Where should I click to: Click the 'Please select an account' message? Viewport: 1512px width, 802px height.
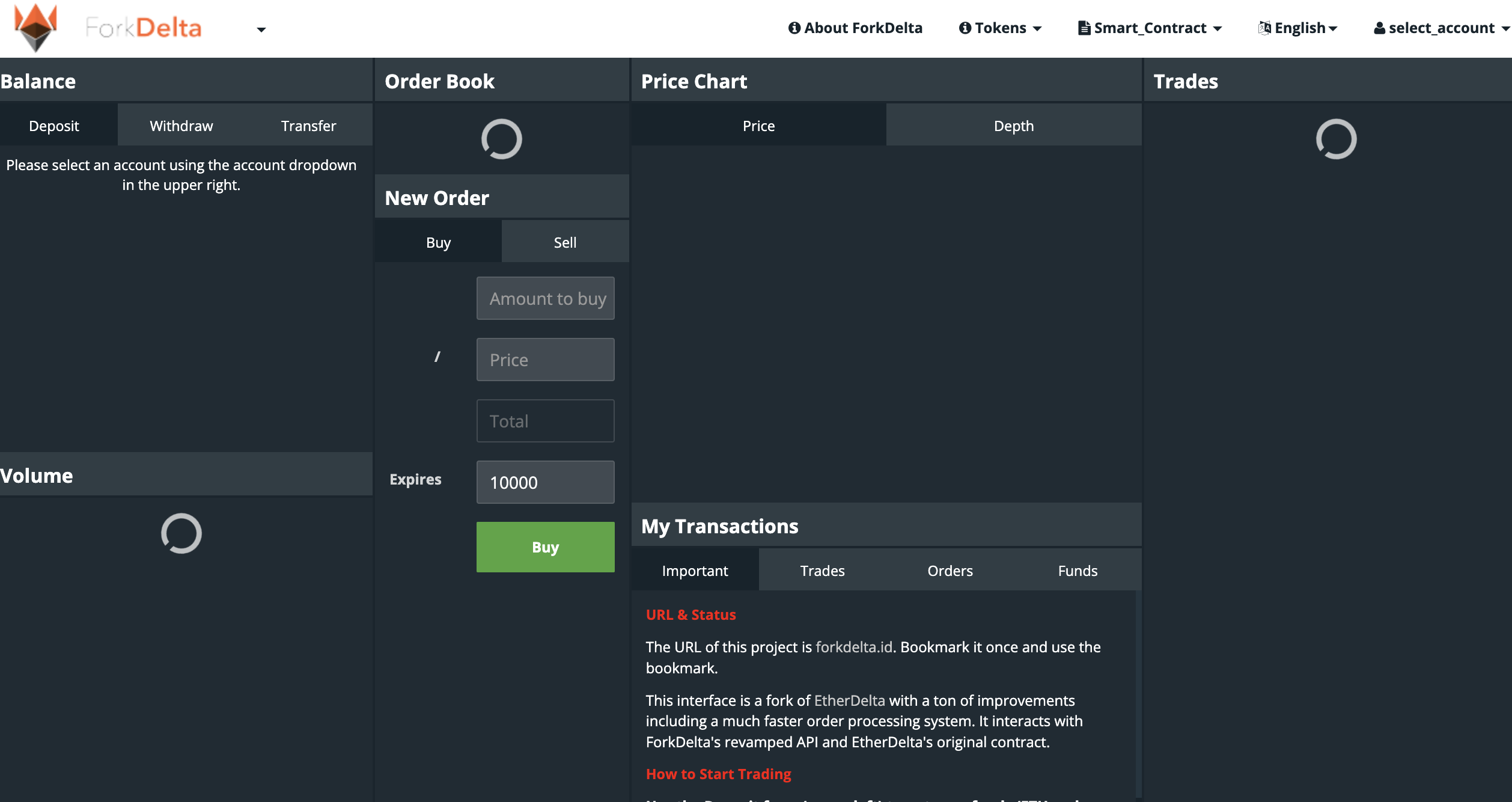pyautogui.click(x=181, y=175)
